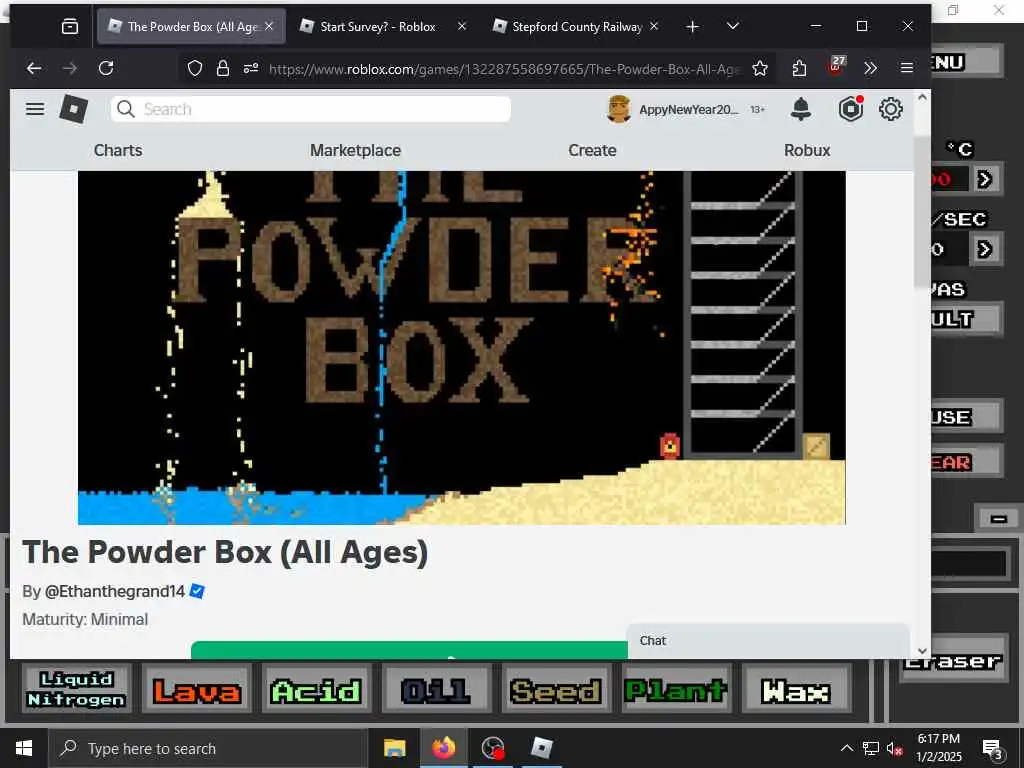Click the OBS Studio taskbar icon
This screenshot has width=1024, height=768.
tap(492, 748)
